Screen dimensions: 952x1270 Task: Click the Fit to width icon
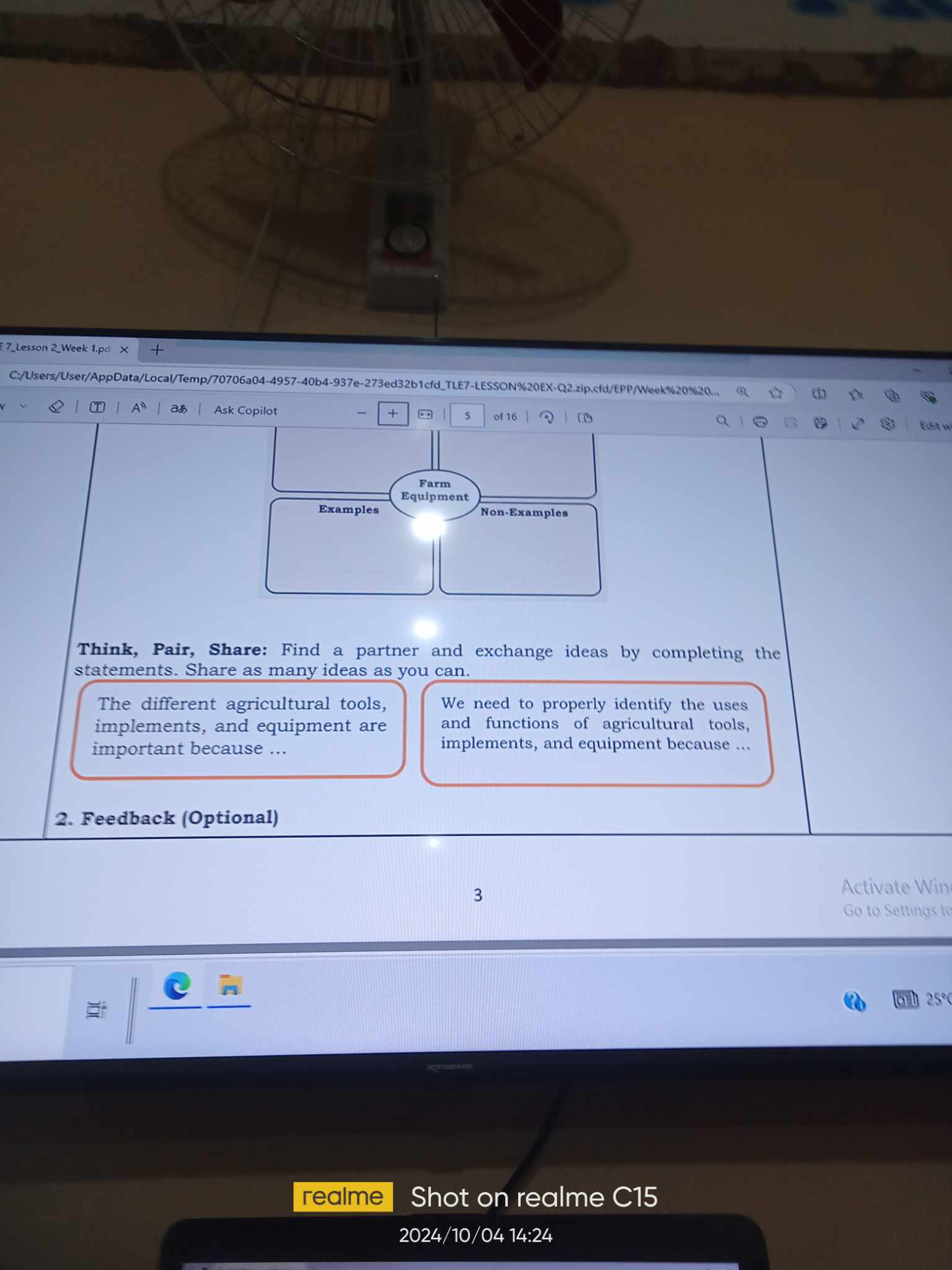[x=425, y=414]
